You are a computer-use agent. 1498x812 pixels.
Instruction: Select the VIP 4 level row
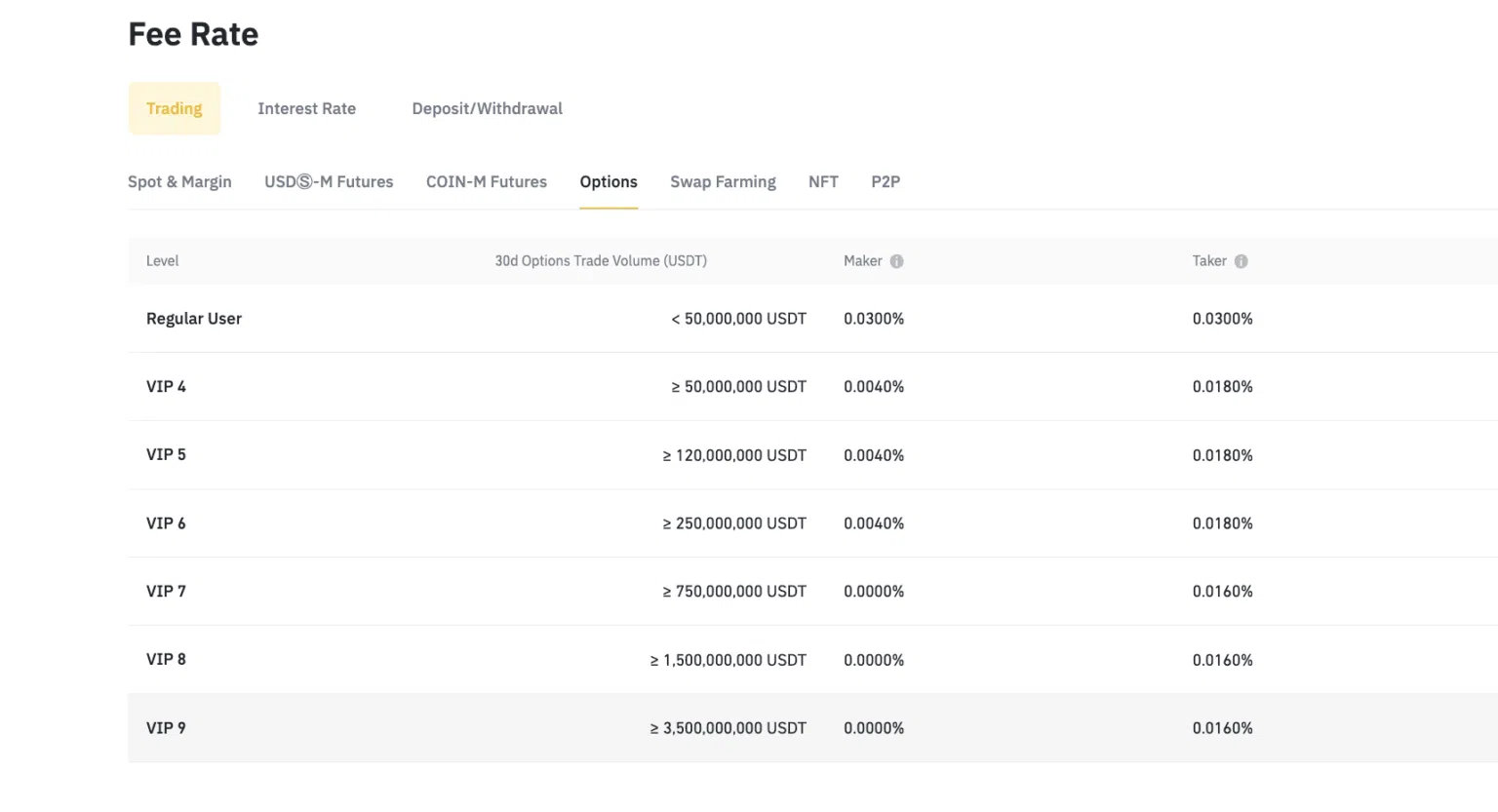click(x=166, y=387)
